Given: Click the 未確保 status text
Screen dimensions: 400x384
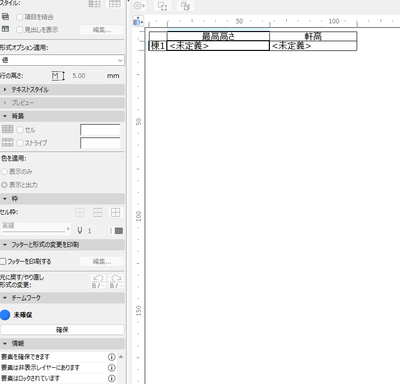Looking at the screenshot, I should coord(23,315).
